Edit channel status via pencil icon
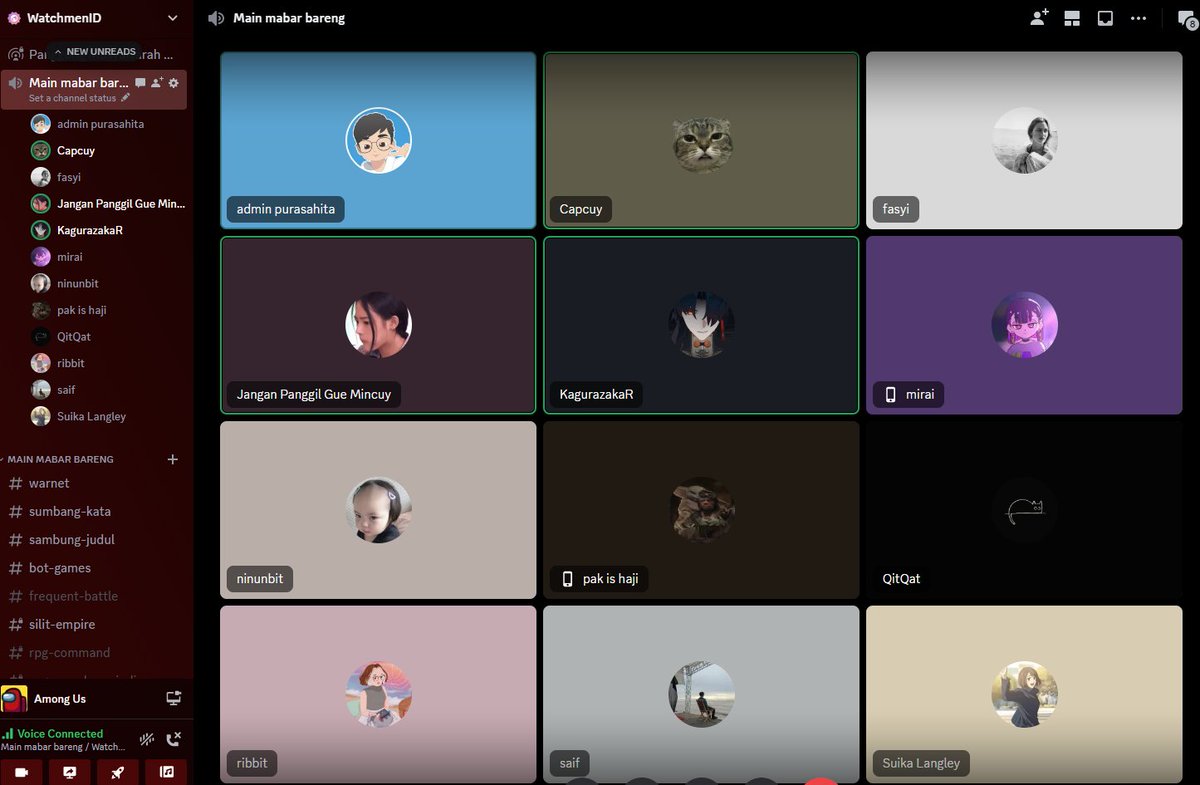The width and height of the screenshot is (1200, 785). (125, 98)
